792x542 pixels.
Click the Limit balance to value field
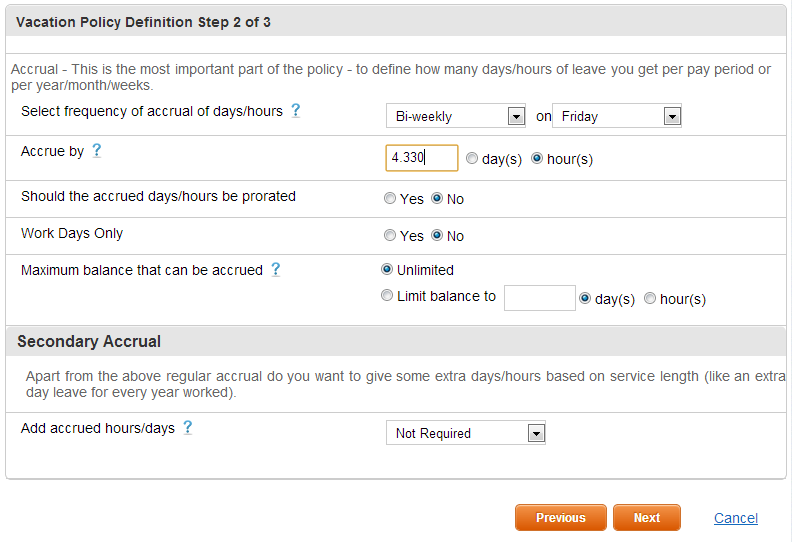539,298
